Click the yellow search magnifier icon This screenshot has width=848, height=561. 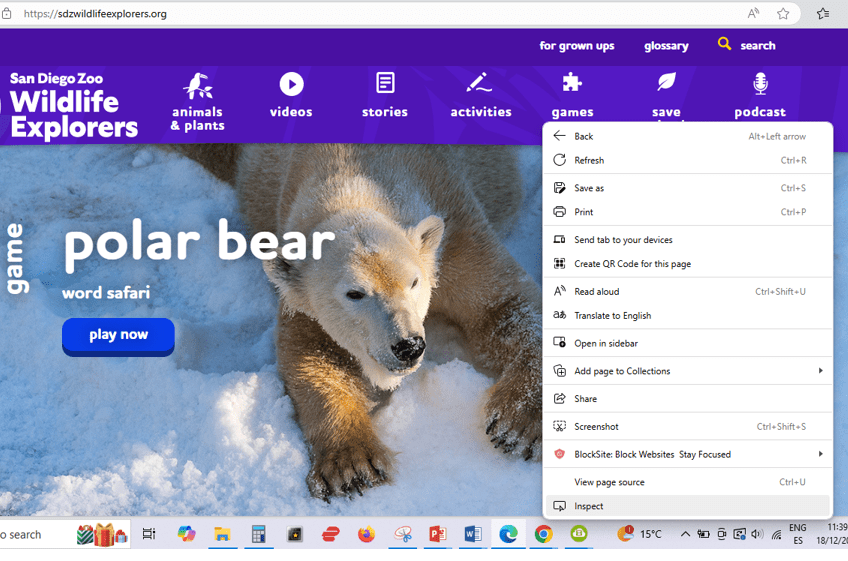[x=724, y=44]
